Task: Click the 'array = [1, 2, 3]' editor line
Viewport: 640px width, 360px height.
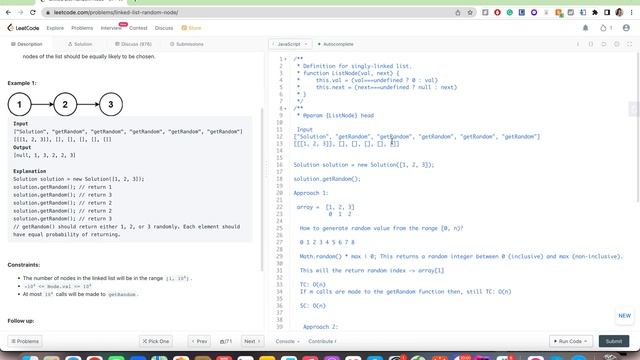Action: [x=325, y=207]
